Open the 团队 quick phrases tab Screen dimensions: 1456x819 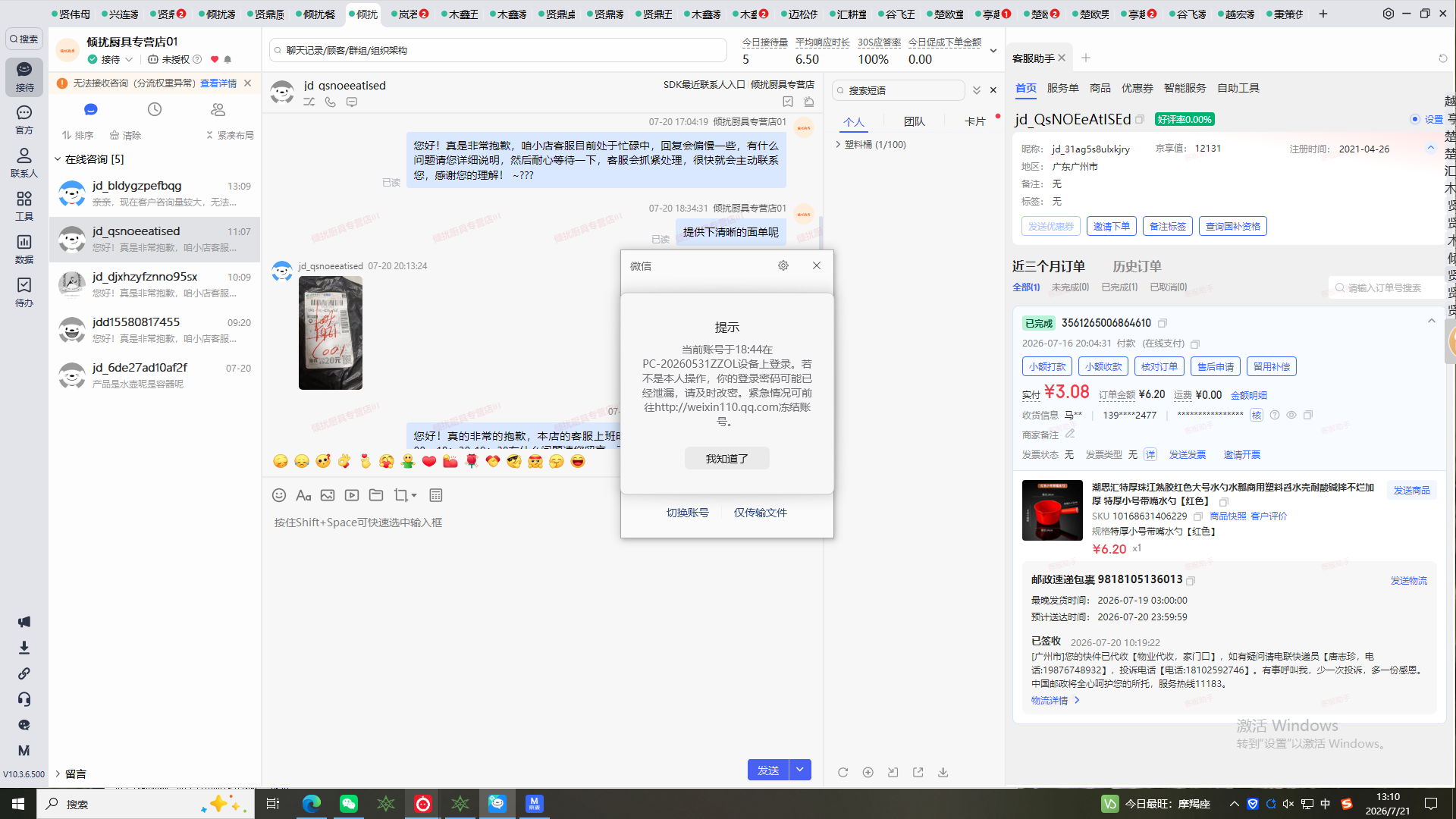(915, 121)
